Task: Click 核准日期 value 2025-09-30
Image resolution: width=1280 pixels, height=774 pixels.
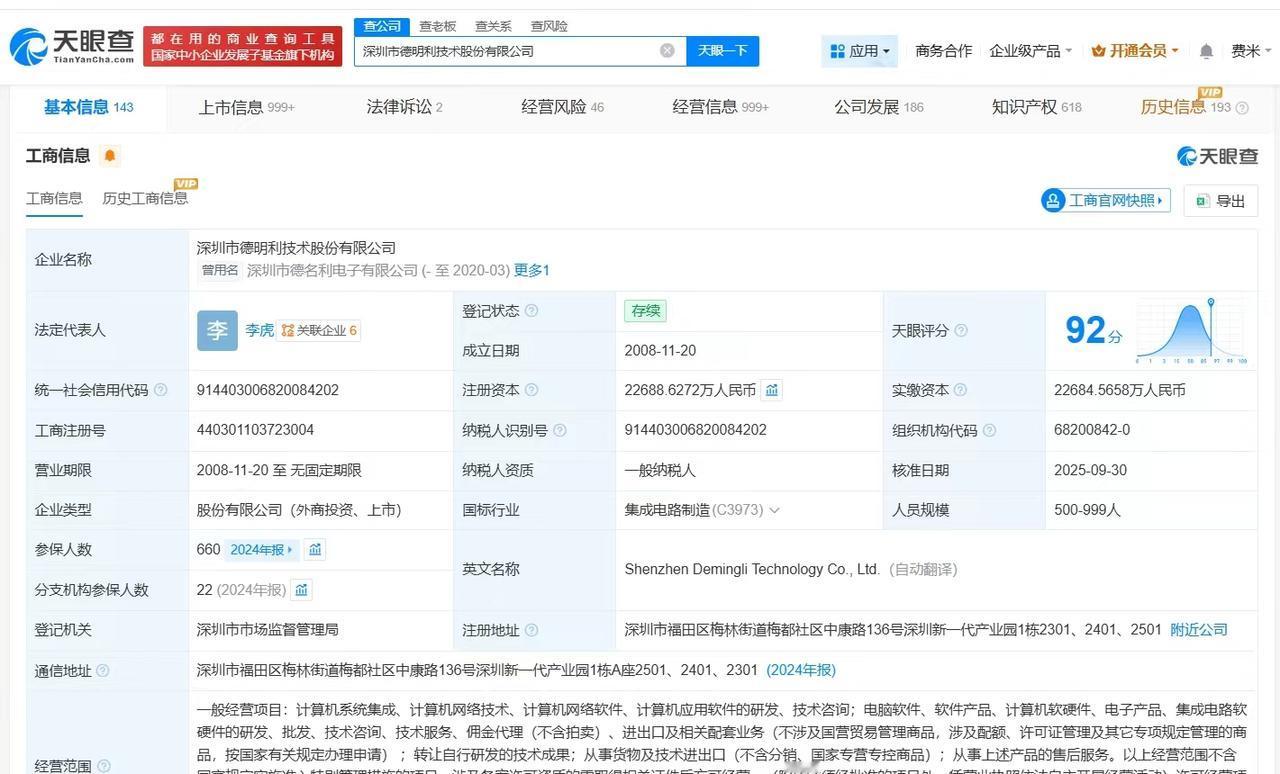Action: [x=1090, y=470]
